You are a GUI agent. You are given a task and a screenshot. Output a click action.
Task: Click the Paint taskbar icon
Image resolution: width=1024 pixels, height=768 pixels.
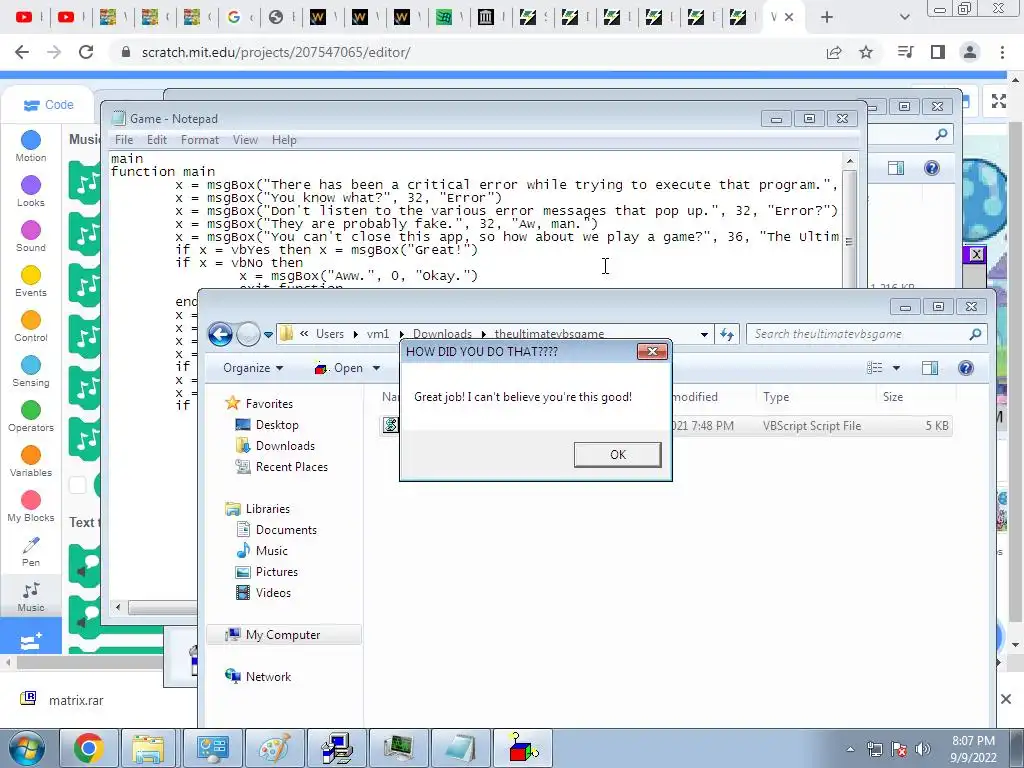(275, 748)
